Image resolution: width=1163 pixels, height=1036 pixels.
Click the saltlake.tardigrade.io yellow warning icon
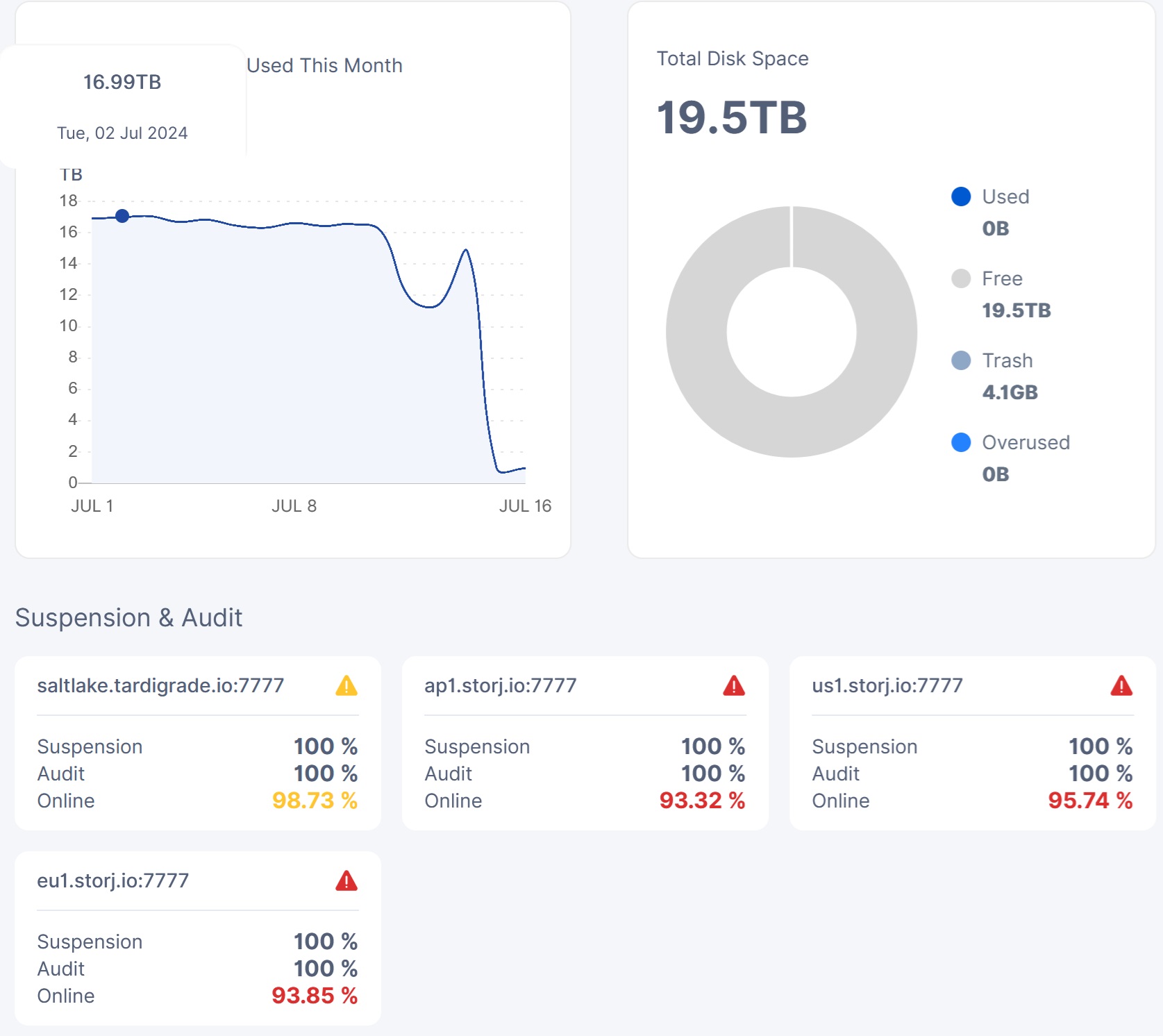pyautogui.click(x=346, y=686)
